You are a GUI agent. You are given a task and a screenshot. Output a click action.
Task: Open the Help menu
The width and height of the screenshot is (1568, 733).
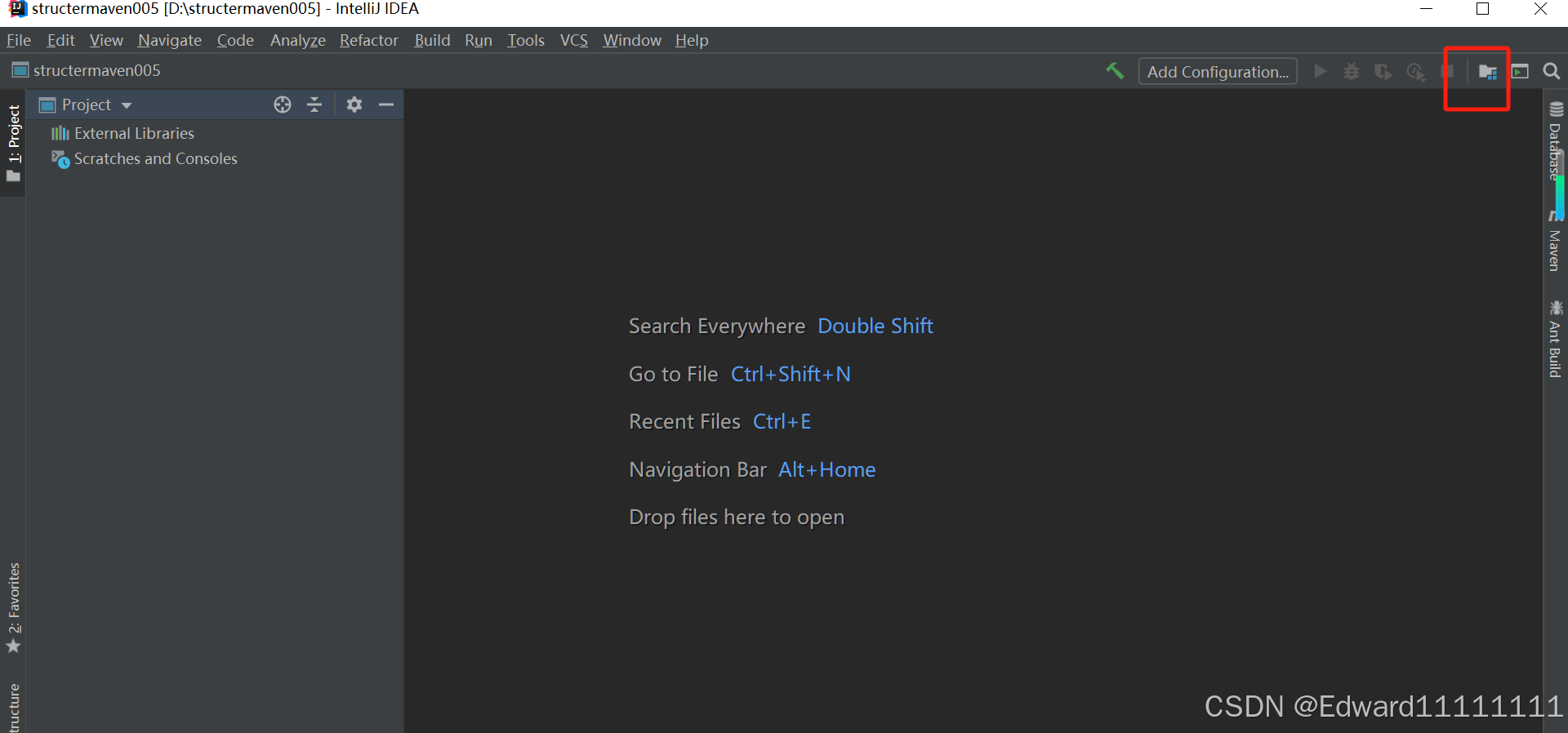692,40
